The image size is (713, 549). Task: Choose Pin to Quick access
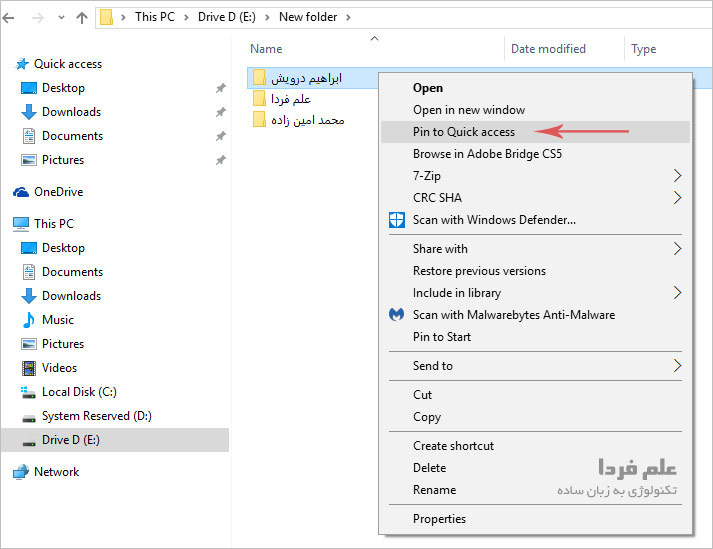pos(464,132)
